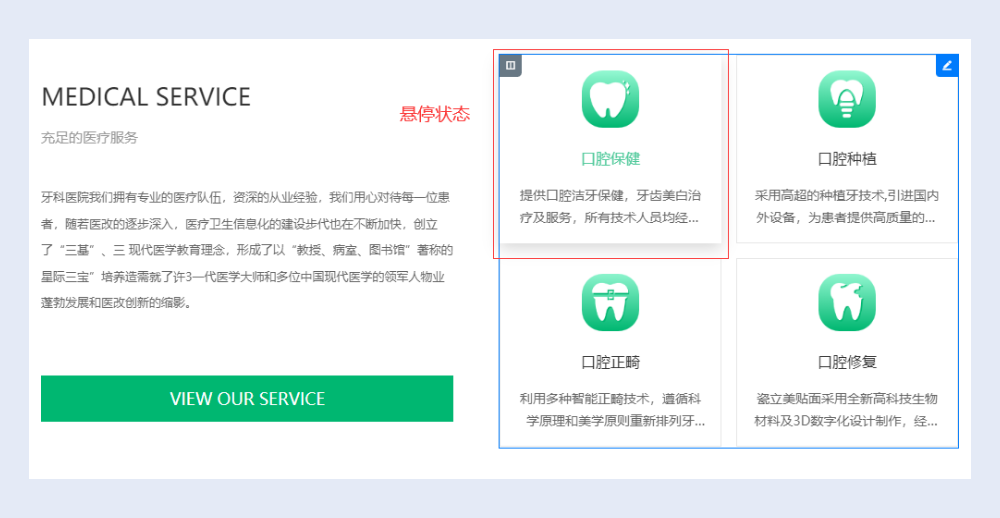Open the 口腔保健 service title link

click(x=610, y=159)
